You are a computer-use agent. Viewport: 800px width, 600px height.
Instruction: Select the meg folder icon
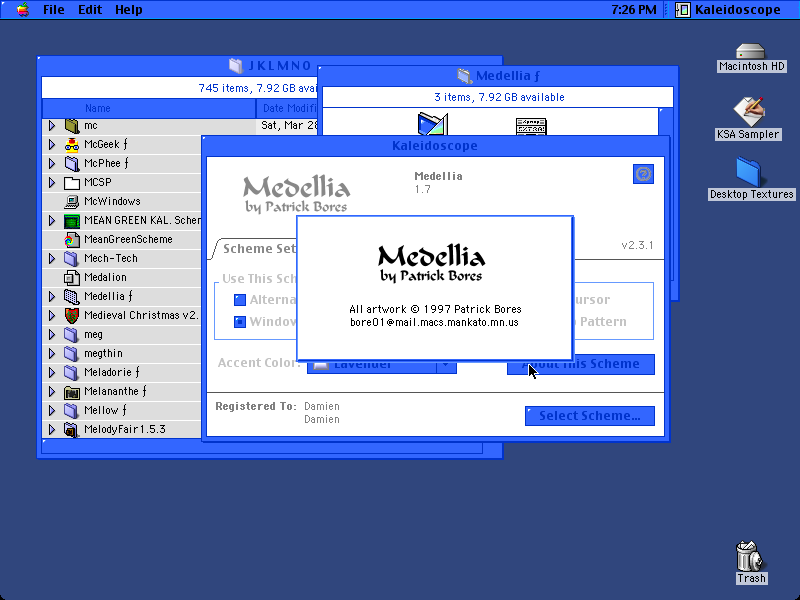point(72,334)
